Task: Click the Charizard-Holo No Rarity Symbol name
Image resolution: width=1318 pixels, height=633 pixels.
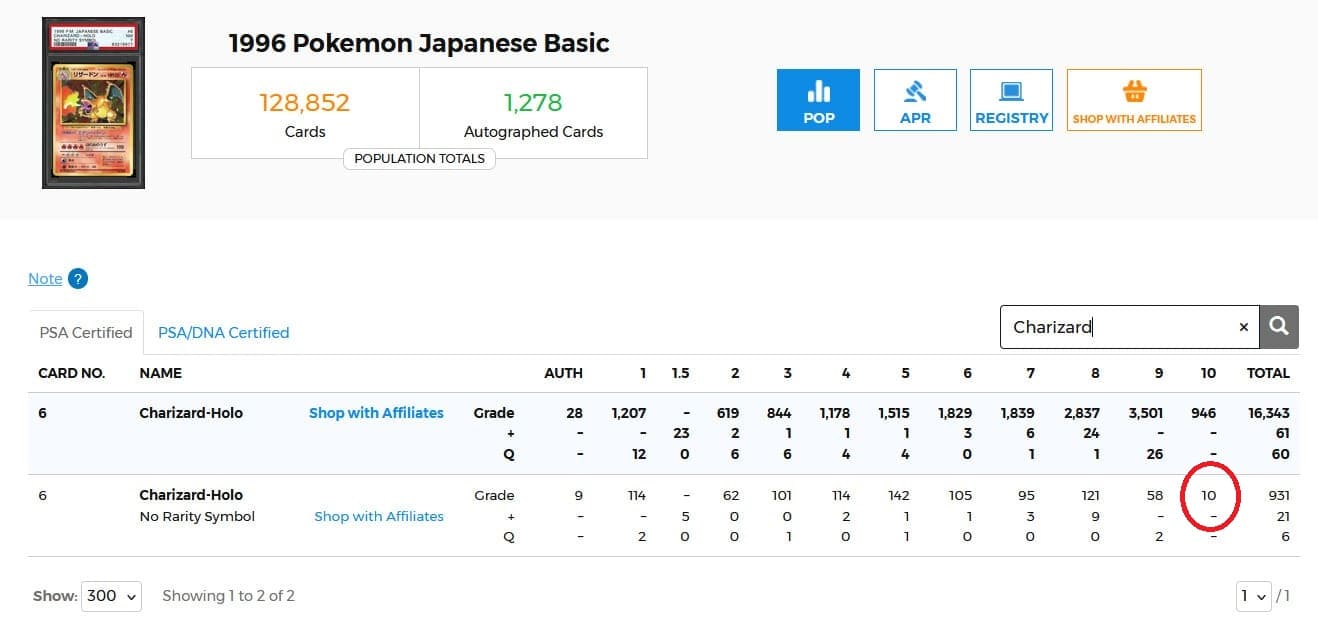Action: pos(197,505)
